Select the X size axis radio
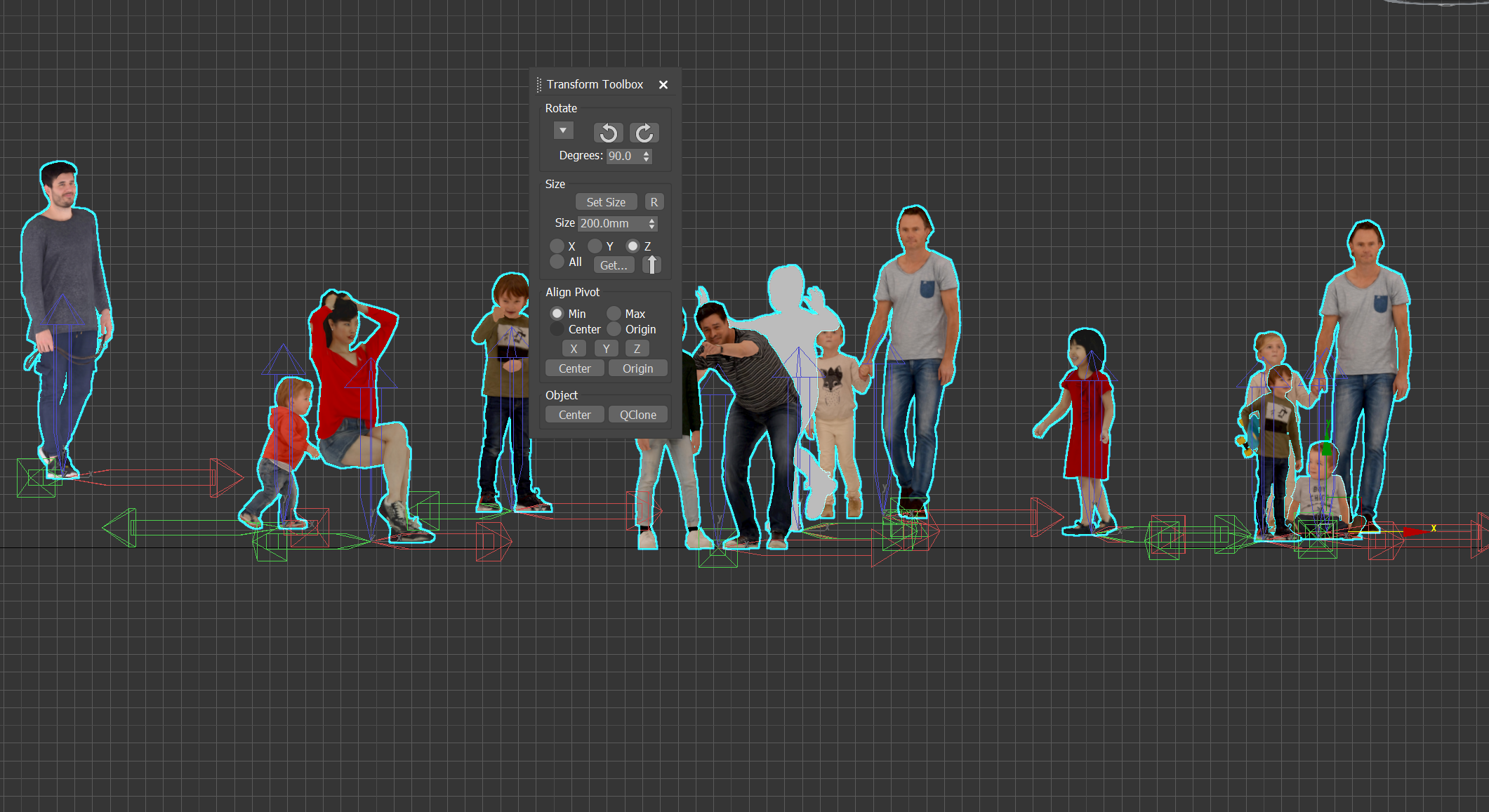The height and width of the screenshot is (812, 1489). pyautogui.click(x=557, y=246)
